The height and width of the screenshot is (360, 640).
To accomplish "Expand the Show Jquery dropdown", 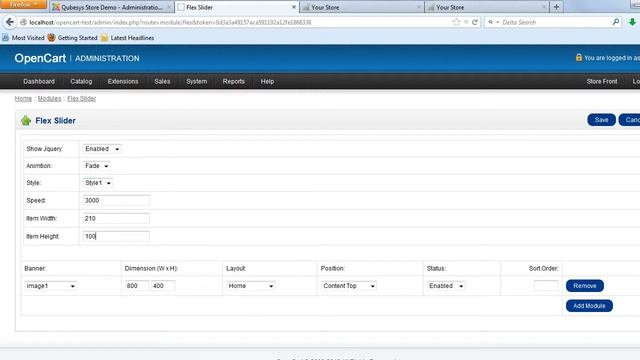I will point(102,149).
